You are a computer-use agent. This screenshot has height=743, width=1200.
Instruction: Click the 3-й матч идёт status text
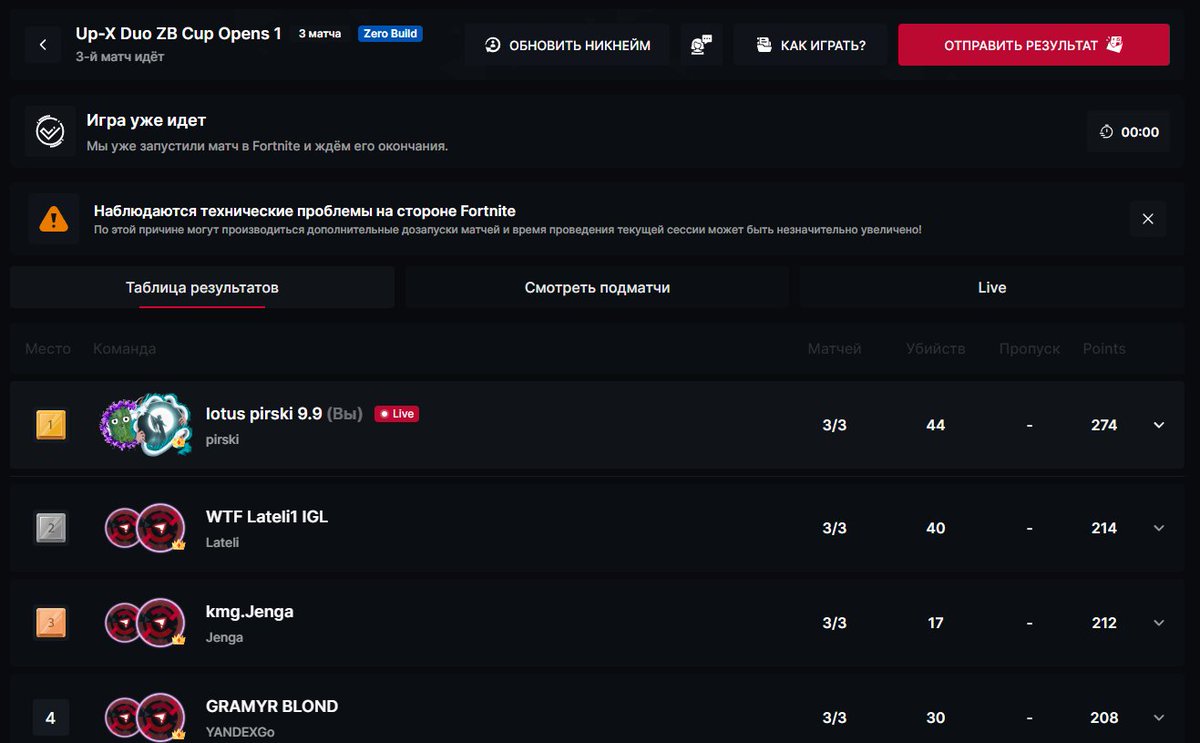120,57
